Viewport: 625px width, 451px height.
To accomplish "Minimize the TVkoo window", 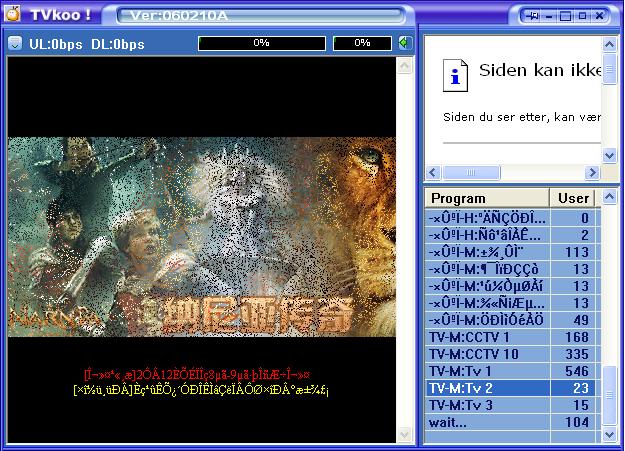I will pyautogui.click(x=549, y=16).
